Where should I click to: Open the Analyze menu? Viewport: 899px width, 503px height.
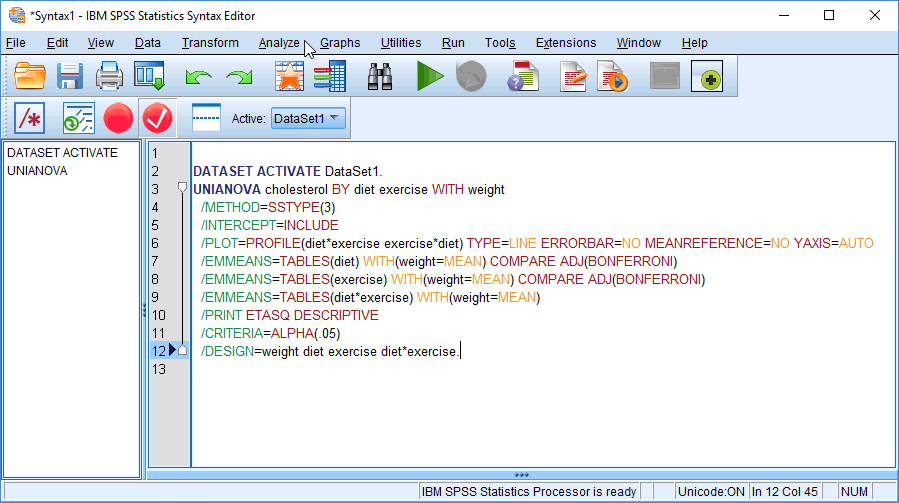coord(279,43)
